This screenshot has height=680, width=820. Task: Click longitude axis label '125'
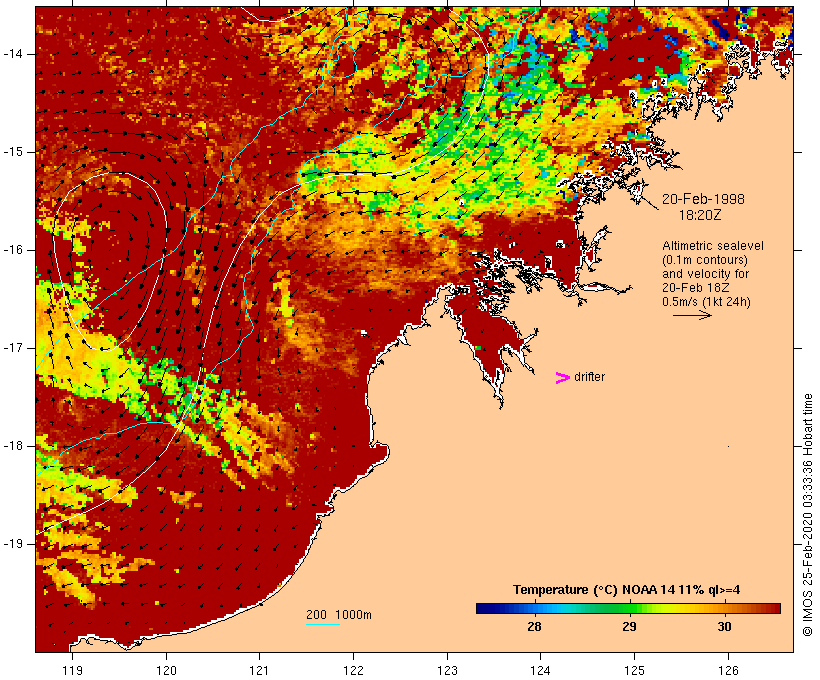pos(634,670)
